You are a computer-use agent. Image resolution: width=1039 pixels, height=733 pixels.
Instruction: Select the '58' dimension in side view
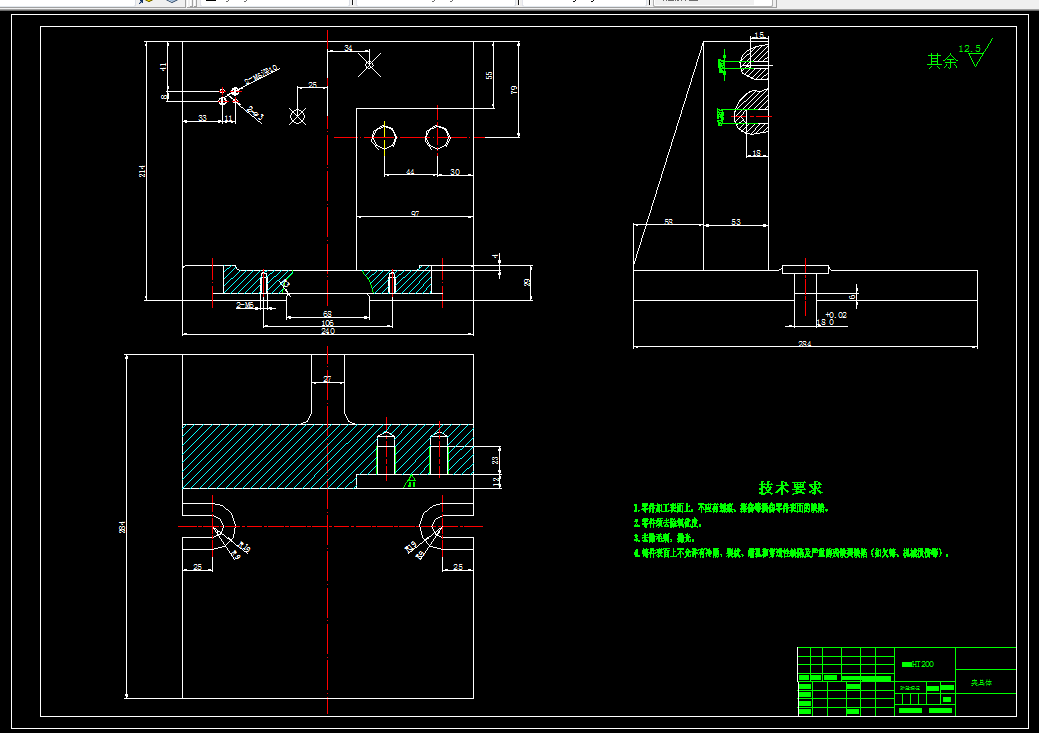(x=669, y=221)
